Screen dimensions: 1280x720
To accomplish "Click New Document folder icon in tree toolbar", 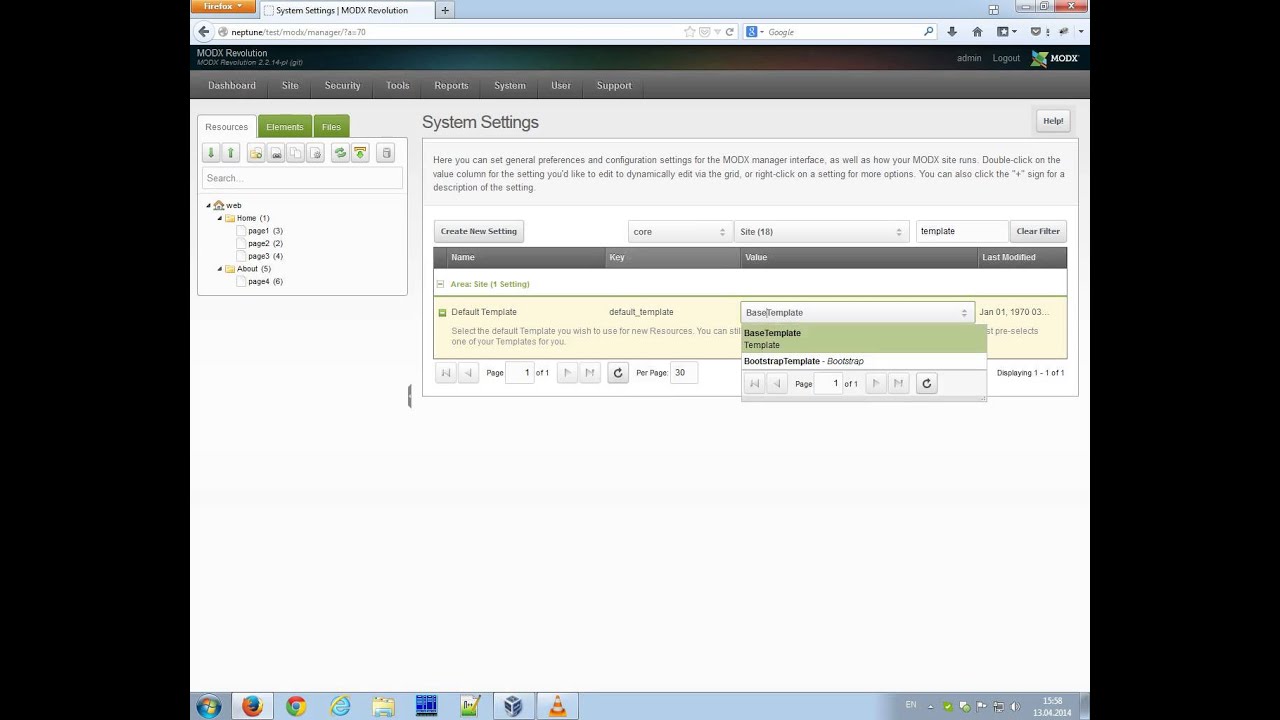I will click(x=256, y=153).
